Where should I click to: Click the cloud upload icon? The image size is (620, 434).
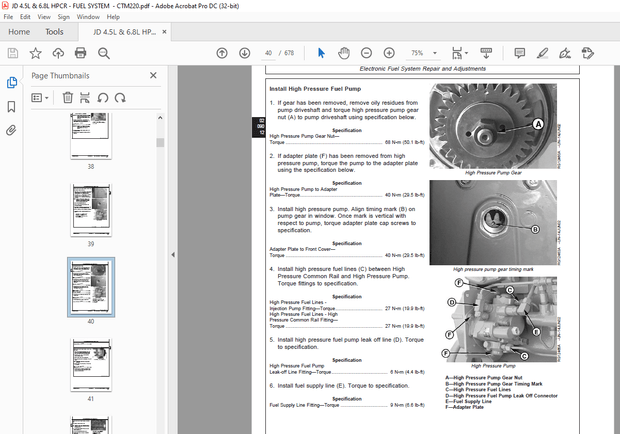pyautogui.click(x=60, y=53)
